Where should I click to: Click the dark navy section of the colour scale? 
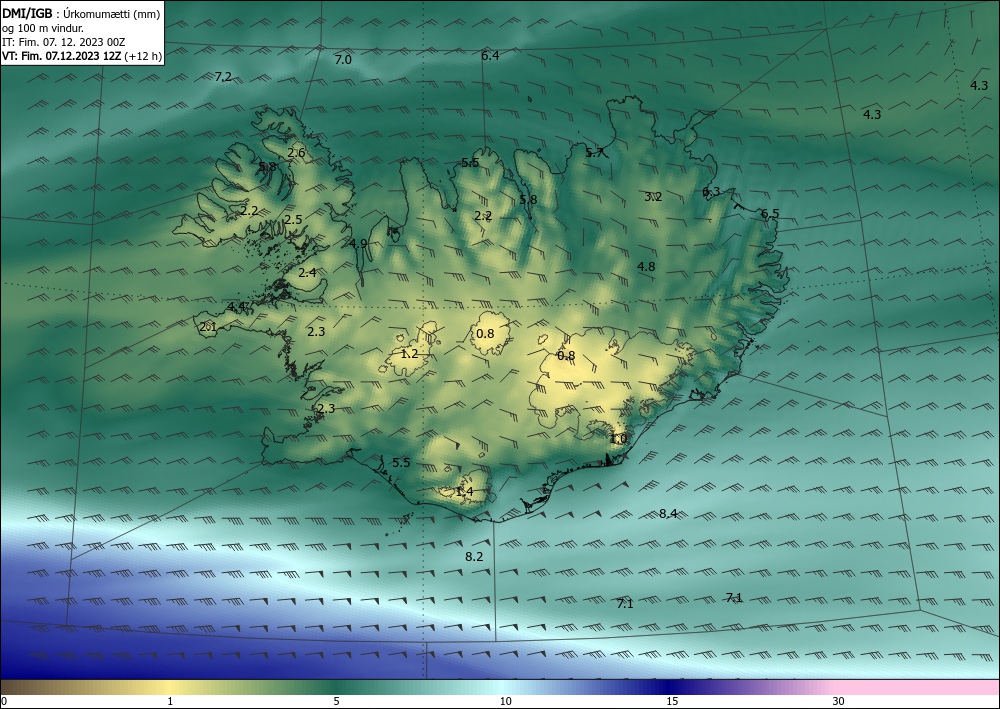click(x=670, y=687)
